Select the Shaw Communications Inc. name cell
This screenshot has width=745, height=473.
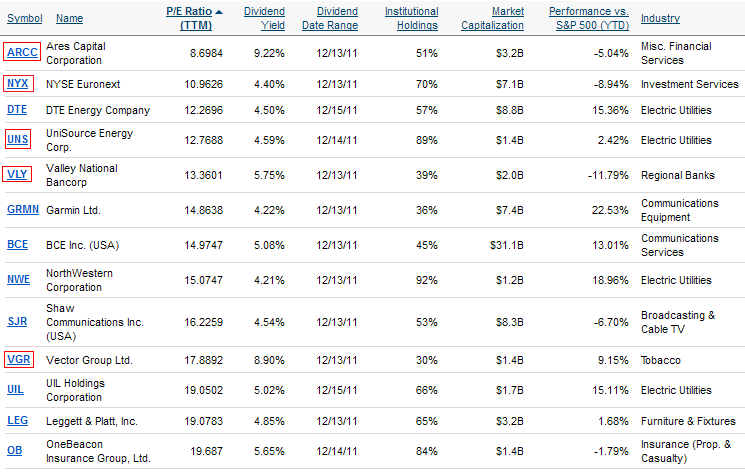coord(95,322)
